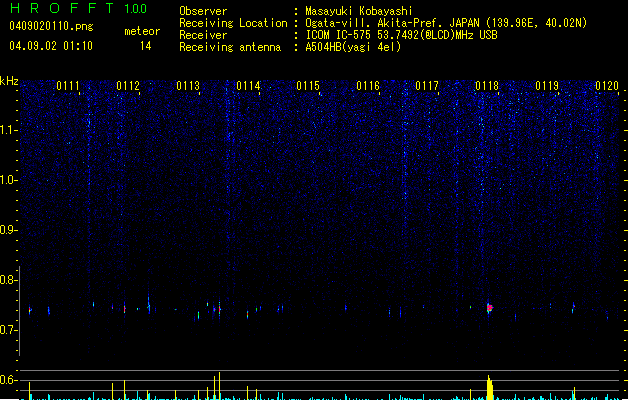Click the tallest yellow power bar near 0113
Screen dimensions: 629x400
(x=219, y=386)
